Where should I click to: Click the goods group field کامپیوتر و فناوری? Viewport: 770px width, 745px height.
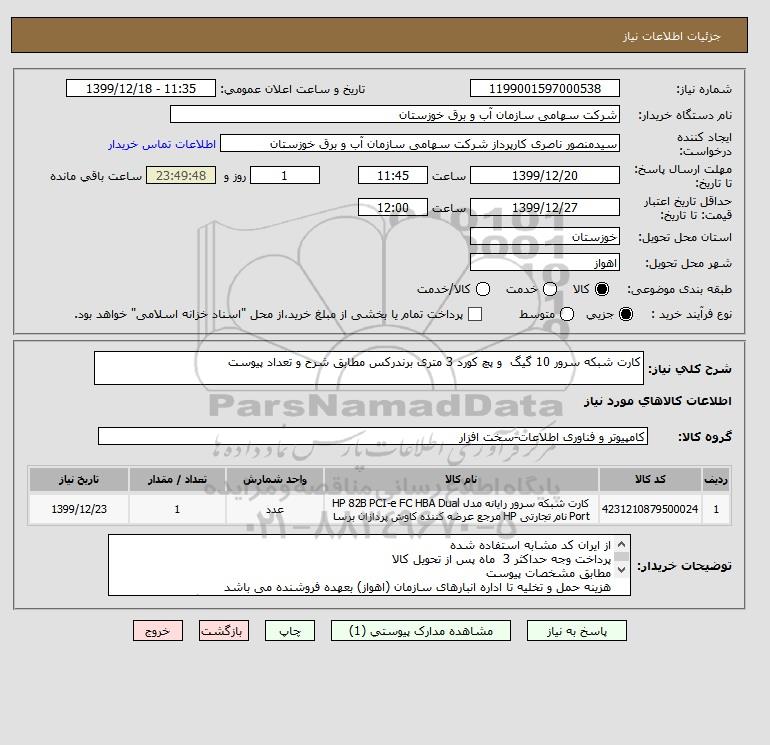click(x=373, y=436)
